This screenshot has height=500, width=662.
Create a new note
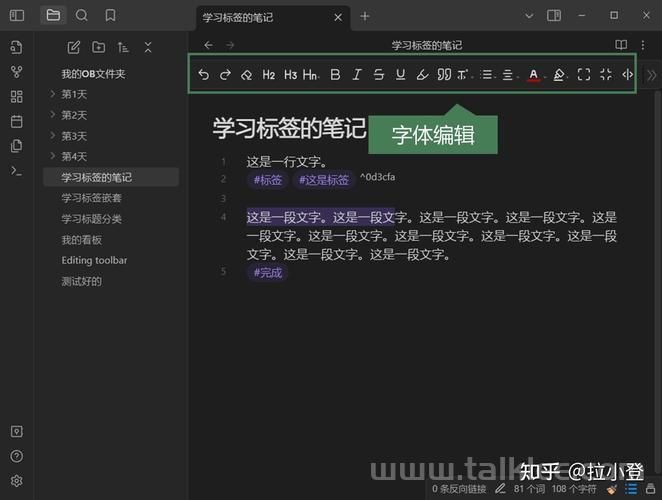73,47
